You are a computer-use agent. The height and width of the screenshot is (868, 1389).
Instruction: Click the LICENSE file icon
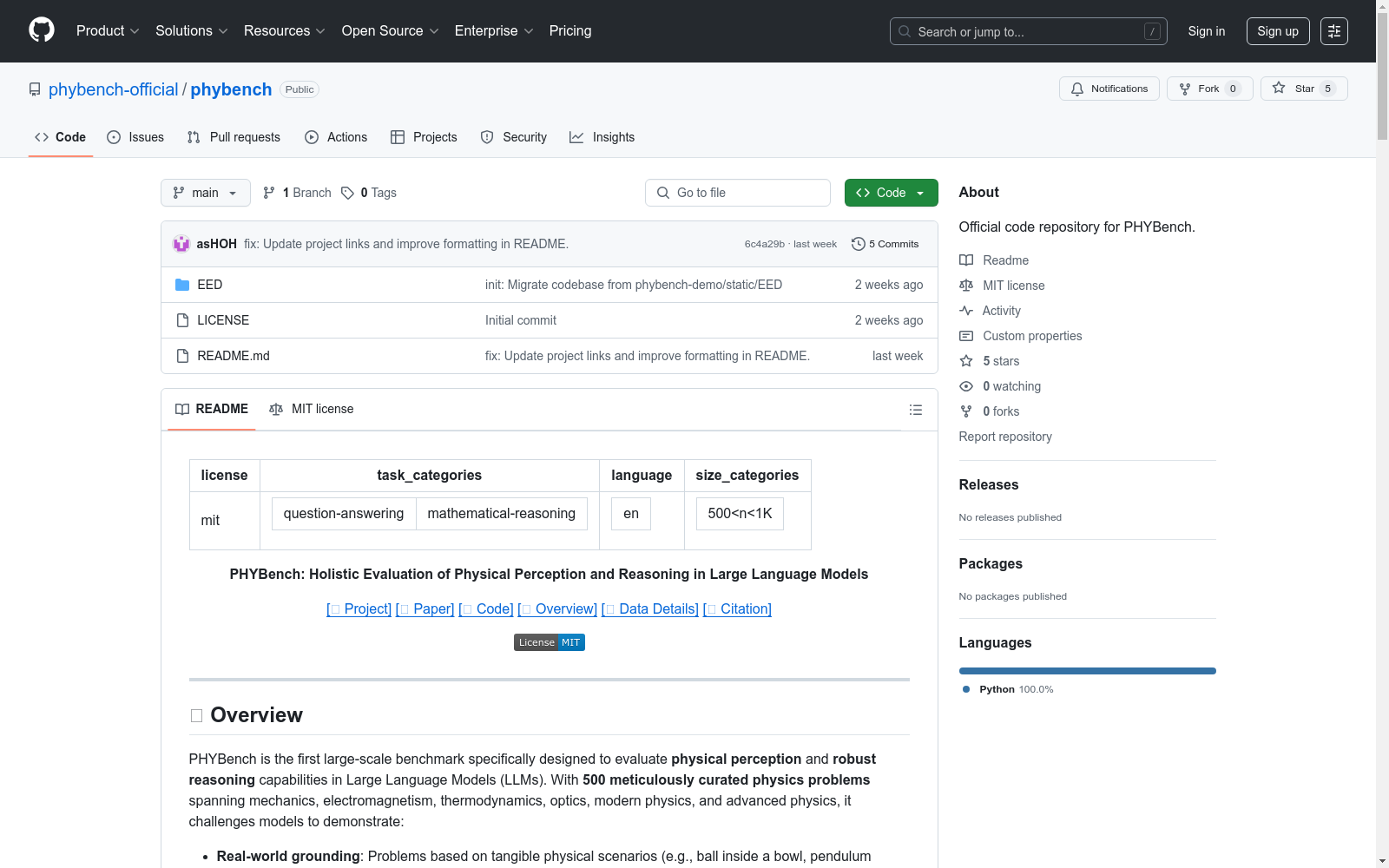pos(182,320)
